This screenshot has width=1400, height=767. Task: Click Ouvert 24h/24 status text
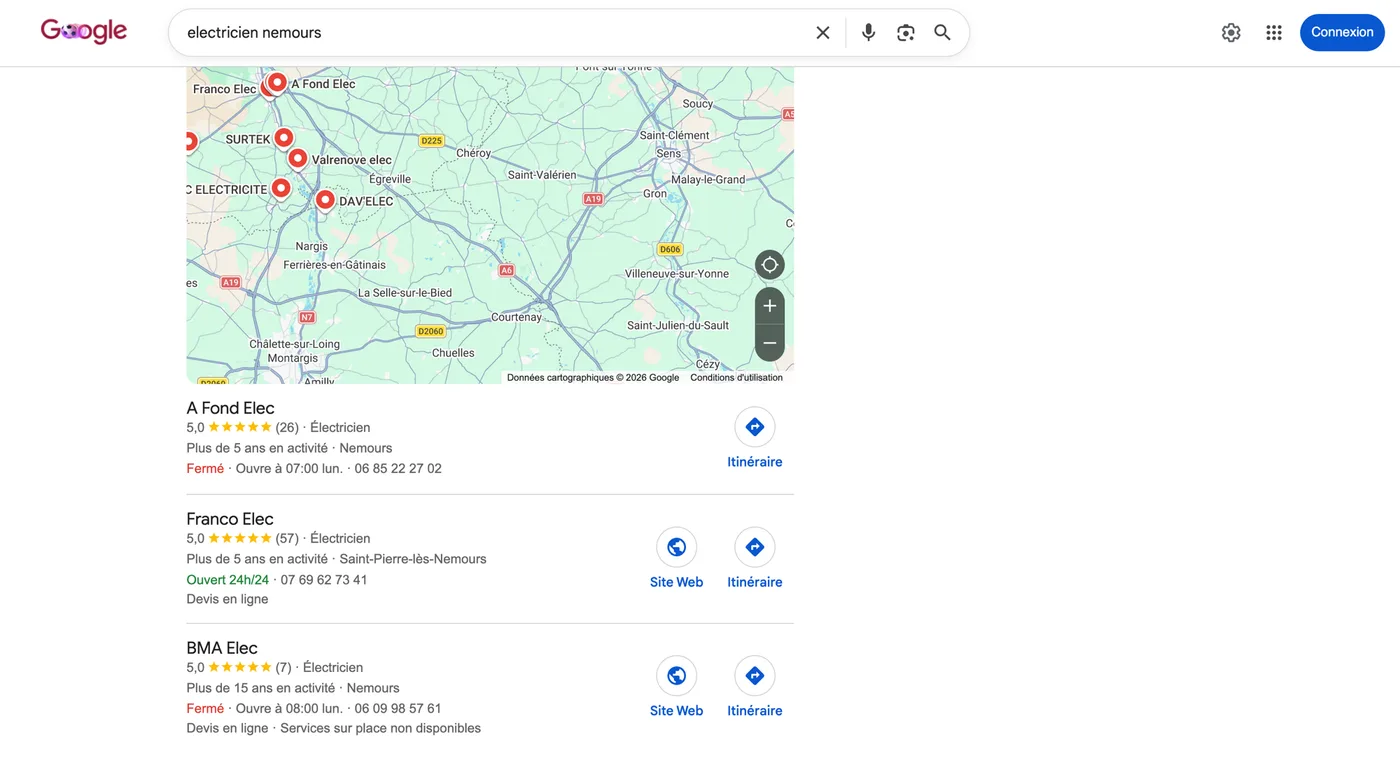[227, 580]
